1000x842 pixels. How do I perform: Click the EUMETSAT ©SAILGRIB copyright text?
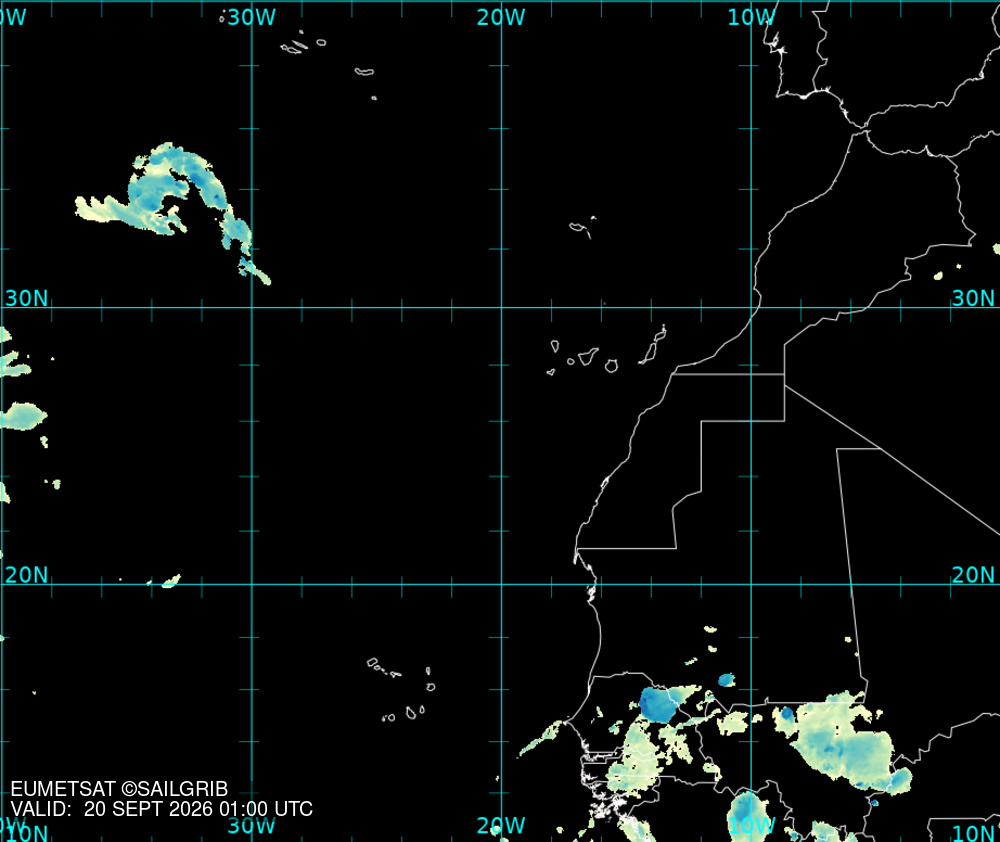point(119,789)
